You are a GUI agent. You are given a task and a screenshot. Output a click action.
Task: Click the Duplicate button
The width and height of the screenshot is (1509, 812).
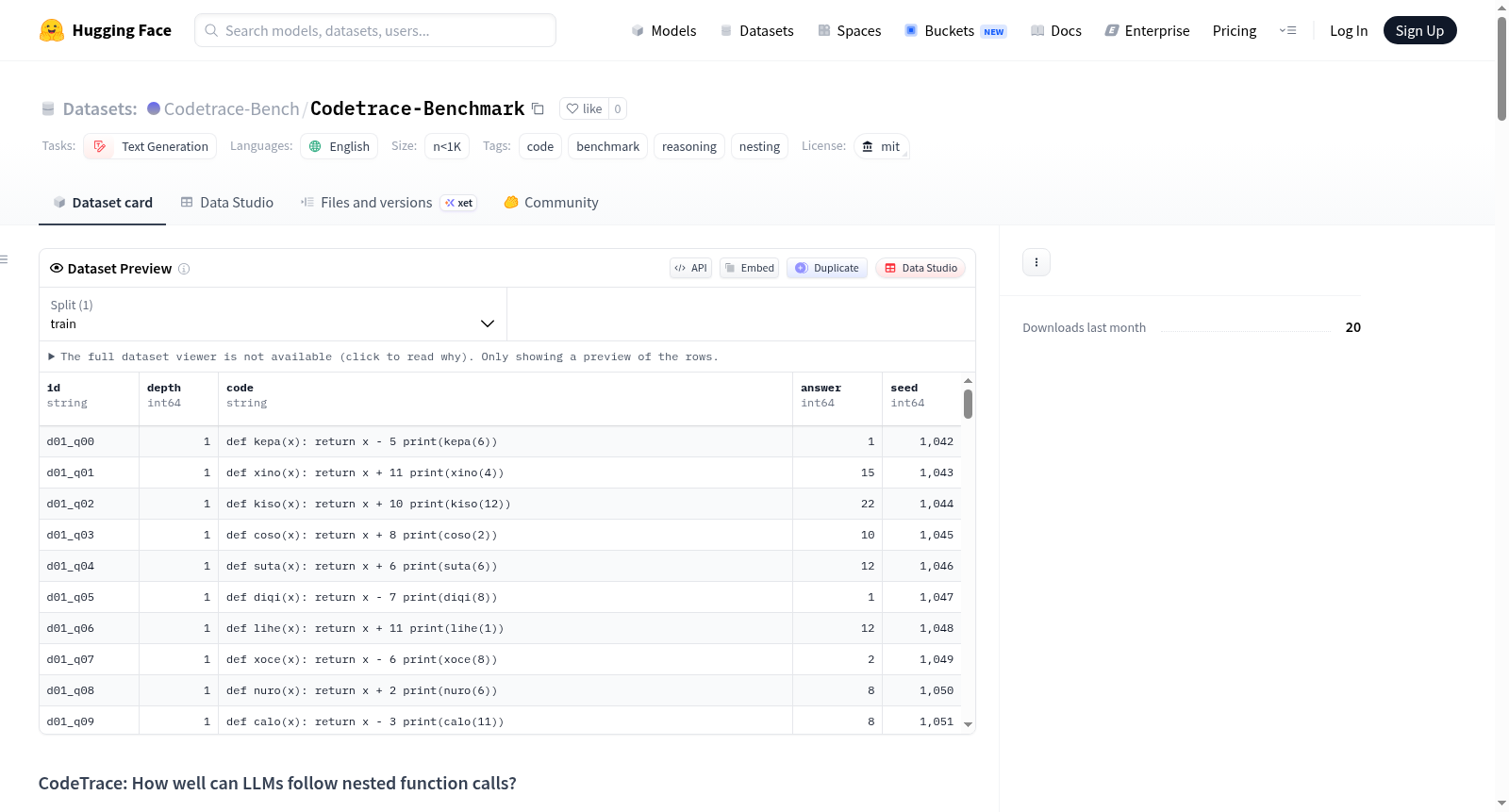click(827, 268)
